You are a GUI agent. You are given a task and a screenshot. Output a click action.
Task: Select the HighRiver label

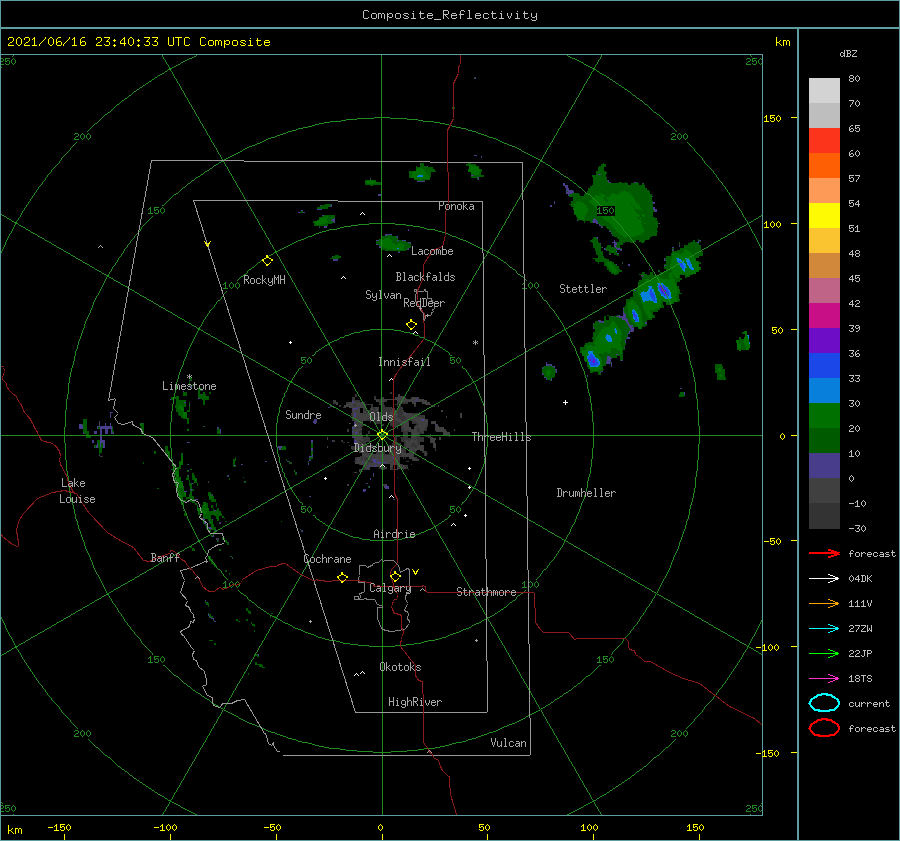415,702
